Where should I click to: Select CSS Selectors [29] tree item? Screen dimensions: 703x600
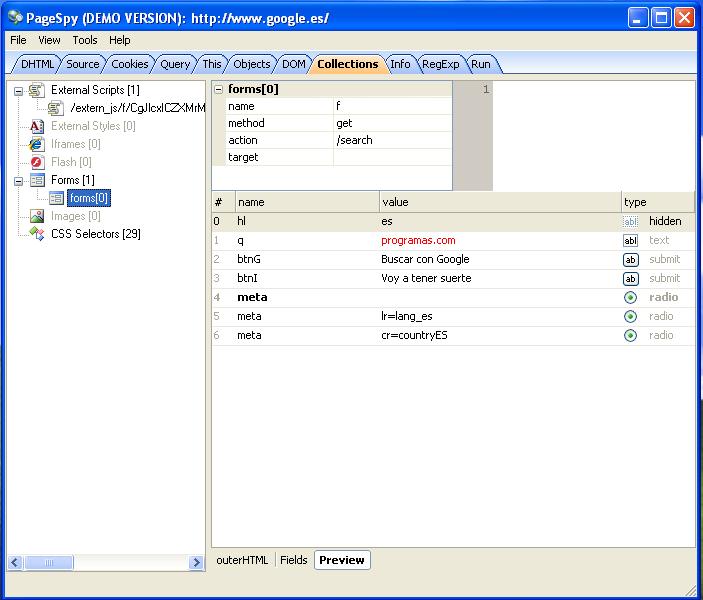coord(96,234)
